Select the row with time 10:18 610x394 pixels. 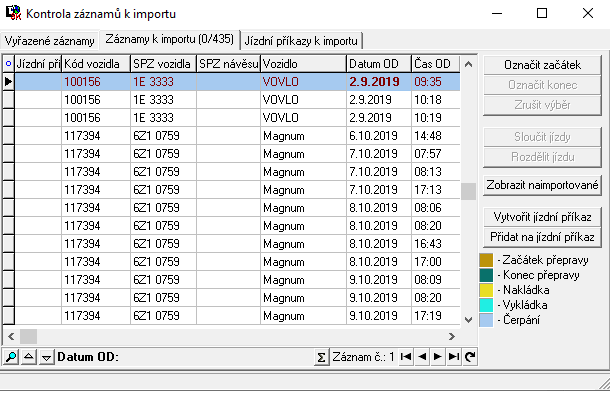coord(231,100)
